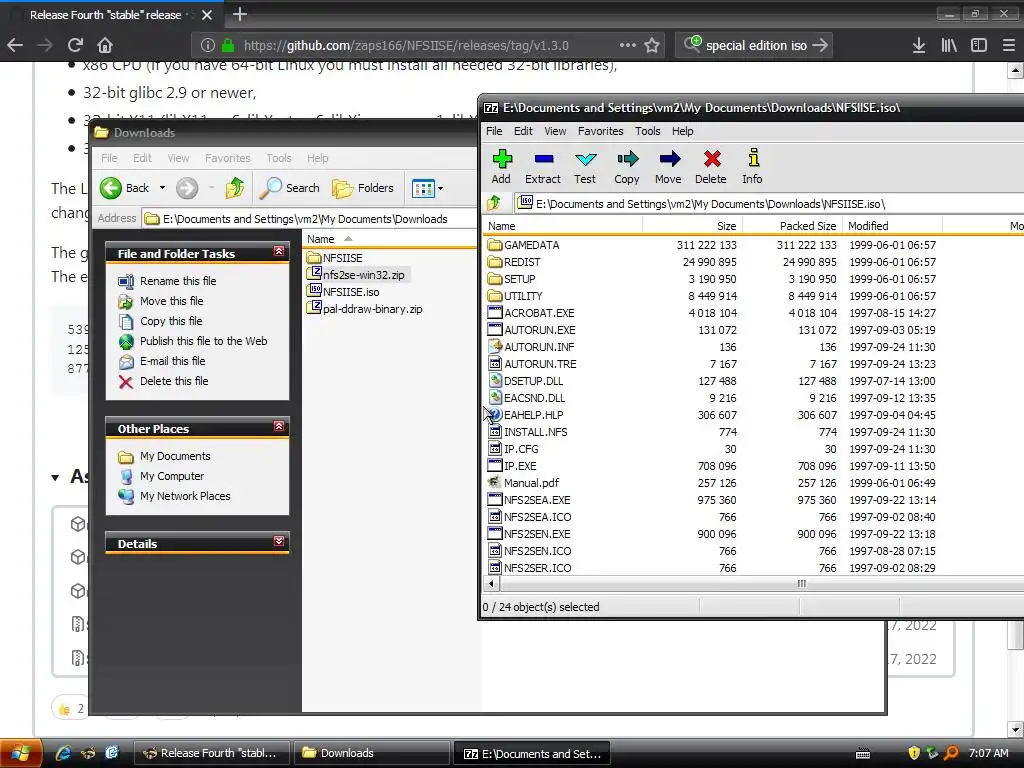This screenshot has height=768, width=1024.
Task: Toggle Folders pane in Downloads toolbar
Action: 363,188
